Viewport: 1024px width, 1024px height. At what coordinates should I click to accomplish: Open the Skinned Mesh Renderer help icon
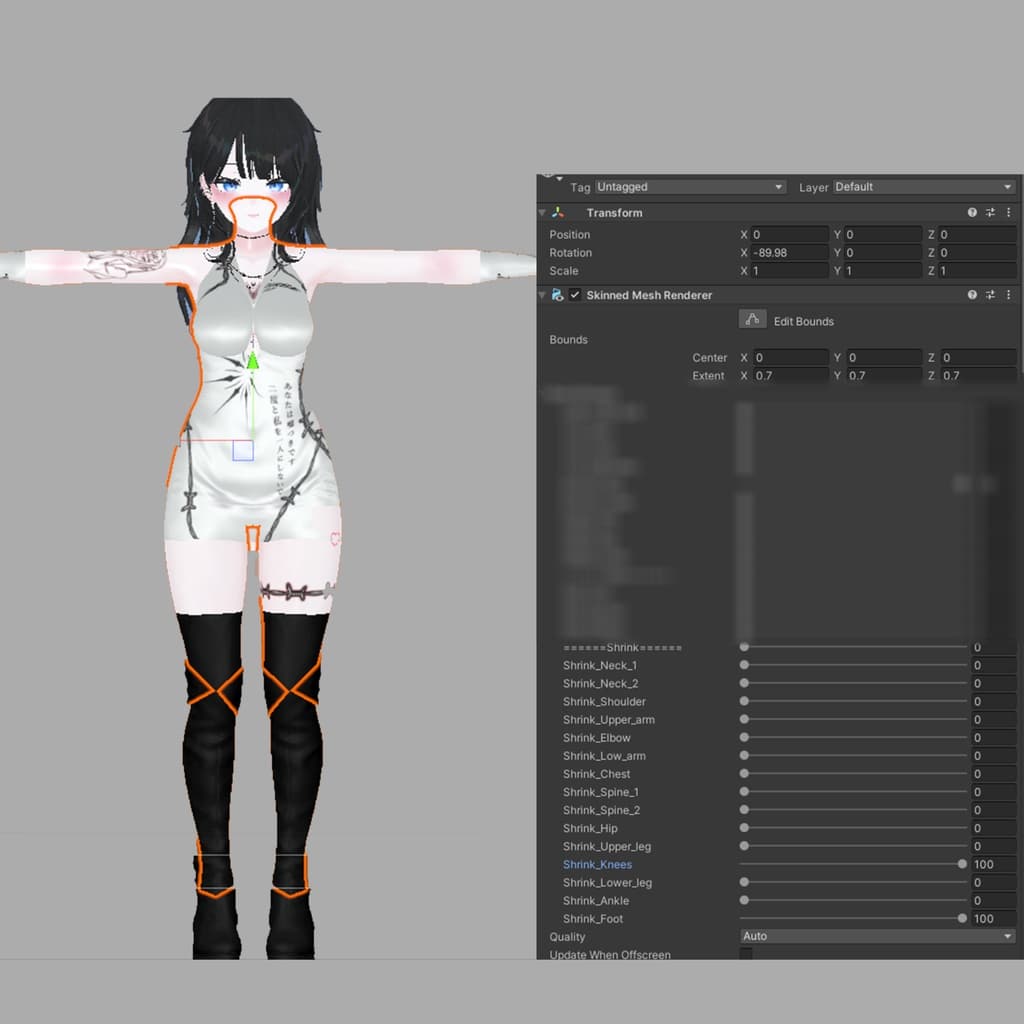tap(972, 295)
